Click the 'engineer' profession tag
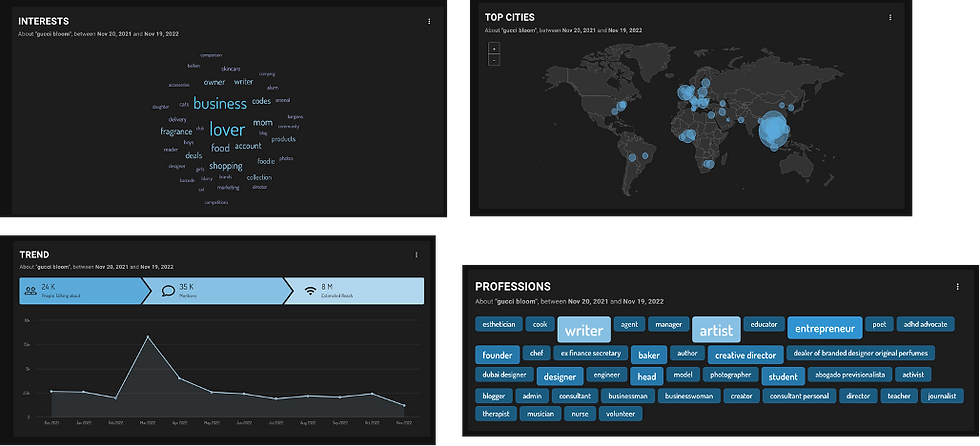The image size is (980, 446). [x=606, y=374]
